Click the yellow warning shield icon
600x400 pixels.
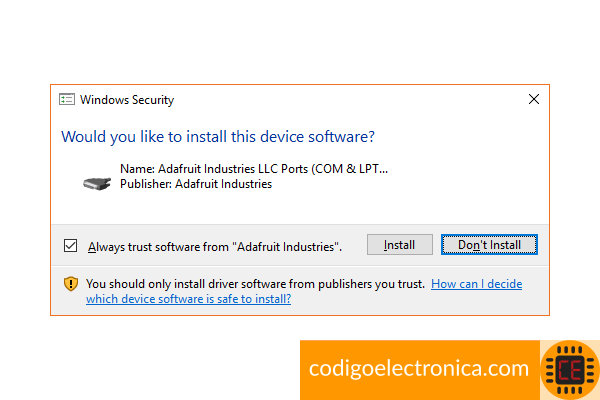(71, 284)
